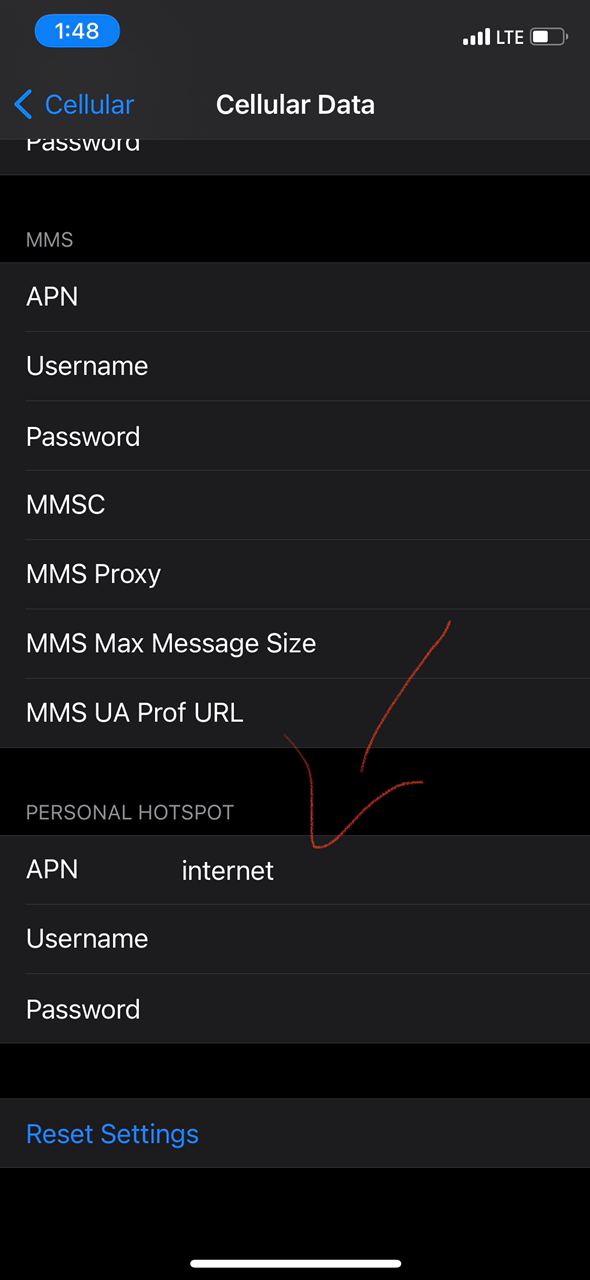Edit the MMS APN field
This screenshot has height=1280, width=590.
pos(295,297)
